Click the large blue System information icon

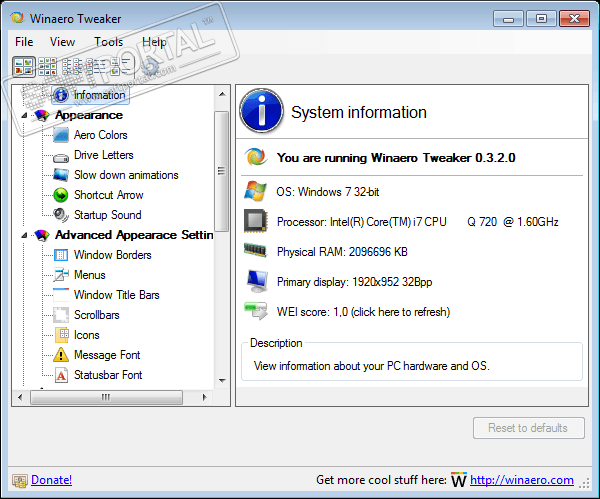[x=262, y=111]
